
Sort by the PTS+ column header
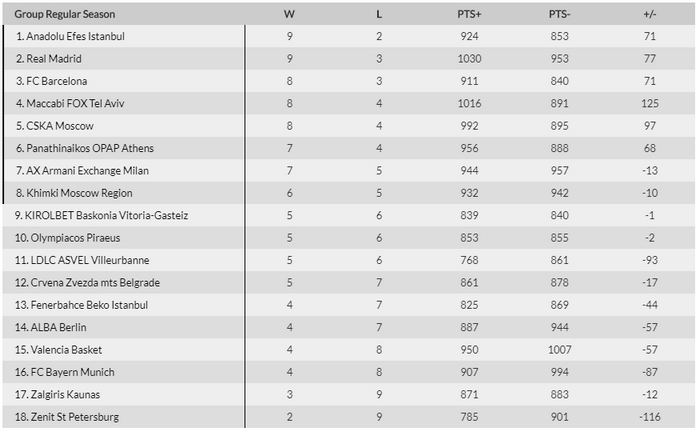[469, 14]
